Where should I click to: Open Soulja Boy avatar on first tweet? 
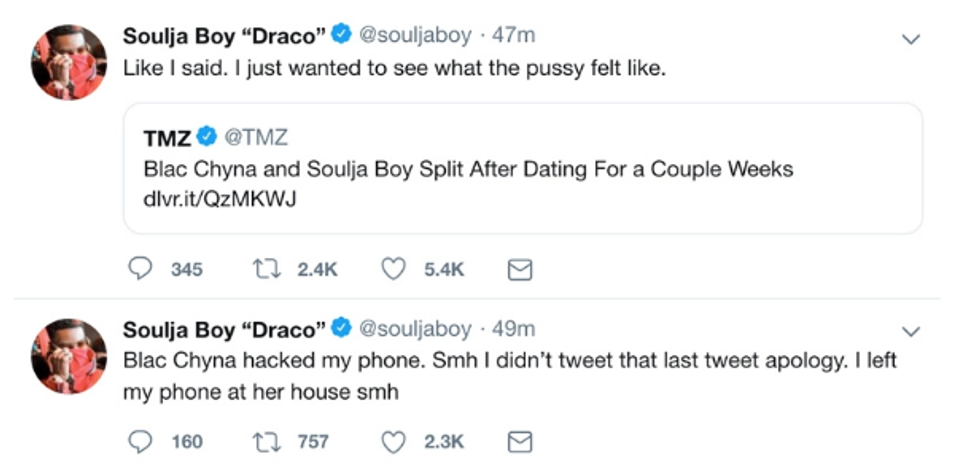(69, 62)
